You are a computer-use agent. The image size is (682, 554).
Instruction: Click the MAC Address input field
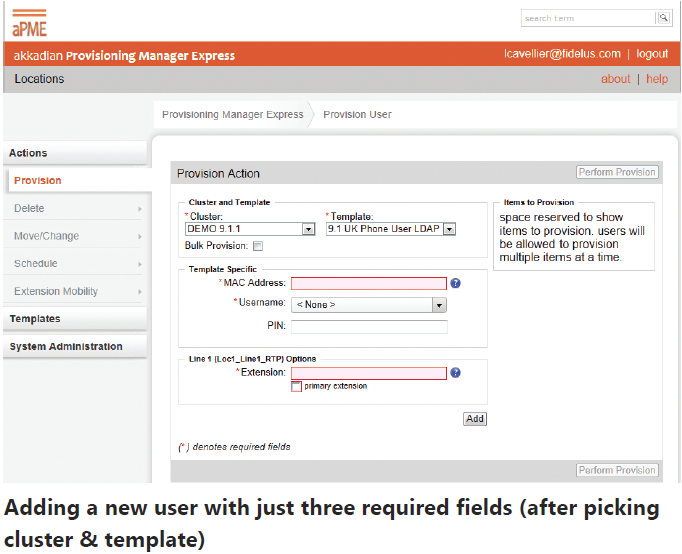coord(368,283)
